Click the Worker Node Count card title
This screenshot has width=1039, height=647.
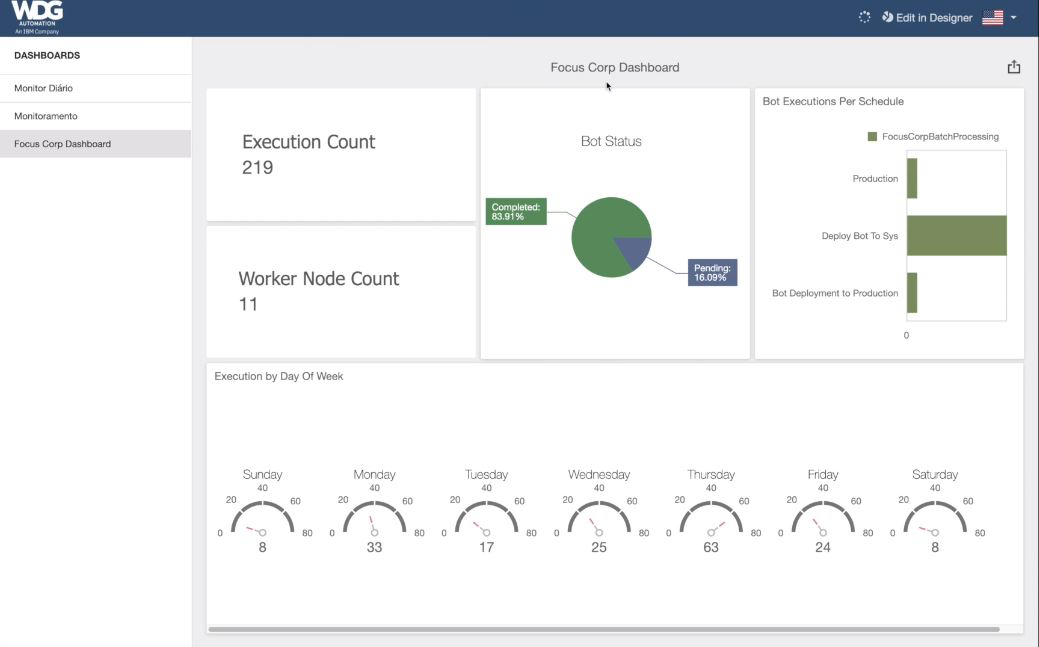tap(319, 278)
